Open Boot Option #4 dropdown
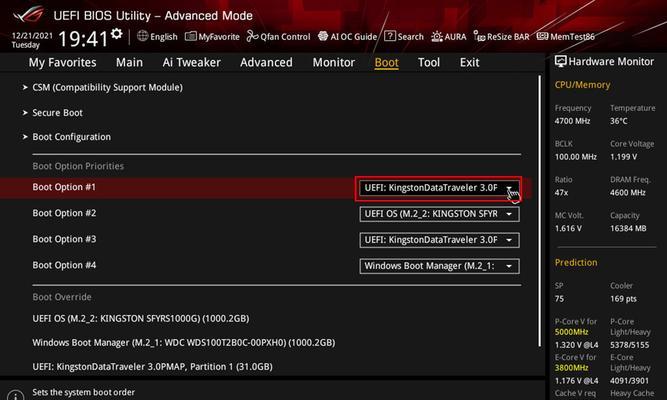This screenshot has height=400, width=667. coord(439,266)
